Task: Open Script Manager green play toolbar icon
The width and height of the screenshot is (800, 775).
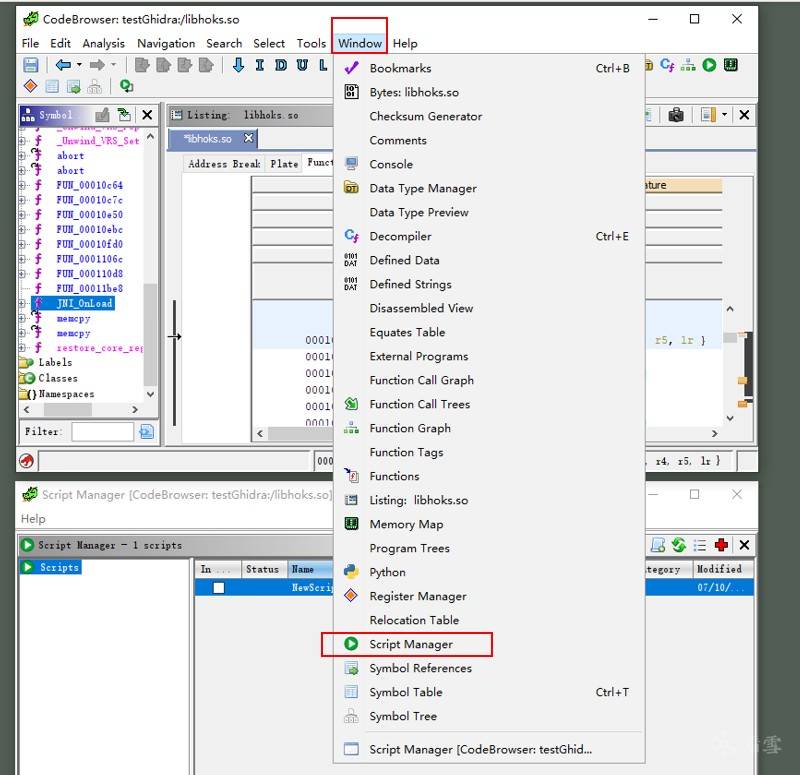Action: click(x=709, y=65)
